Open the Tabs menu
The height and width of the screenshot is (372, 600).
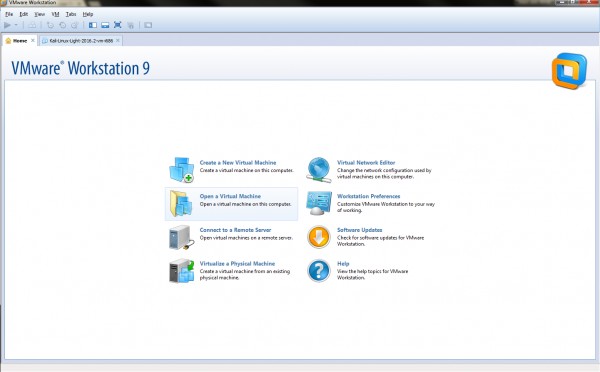[71, 14]
